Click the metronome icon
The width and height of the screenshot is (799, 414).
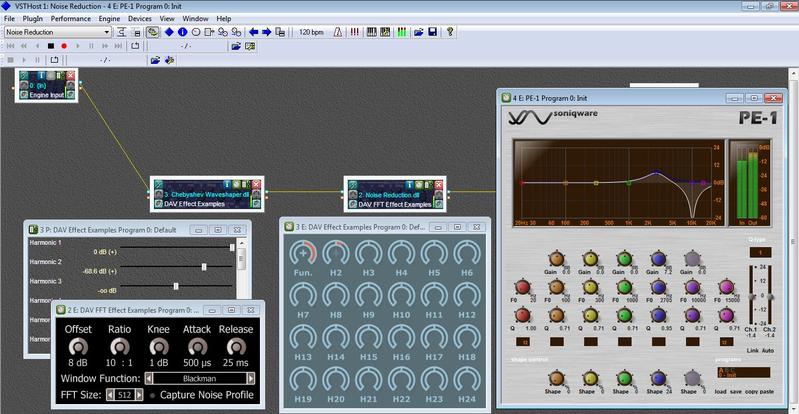click(x=338, y=32)
